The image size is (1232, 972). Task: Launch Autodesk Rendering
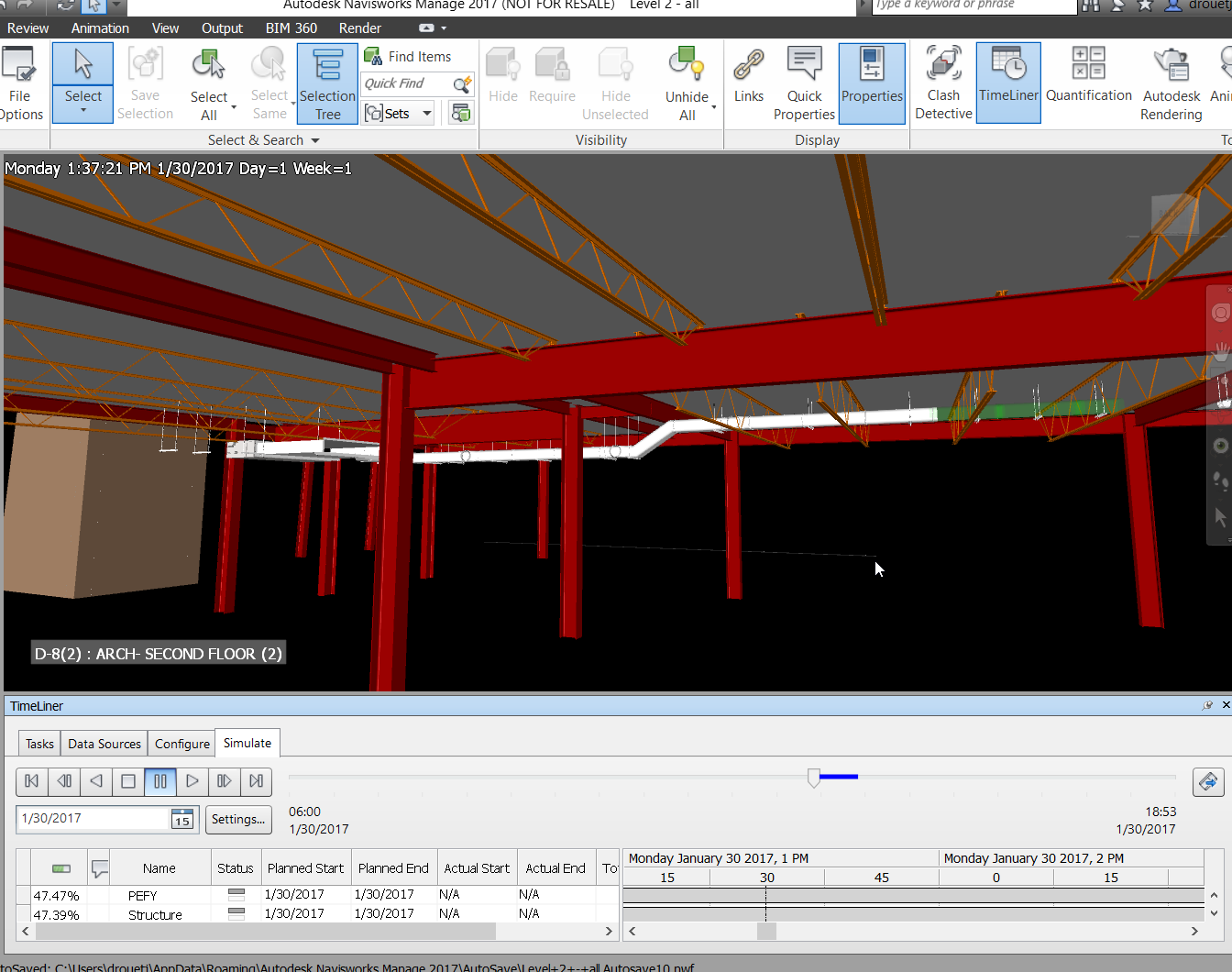1171,83
